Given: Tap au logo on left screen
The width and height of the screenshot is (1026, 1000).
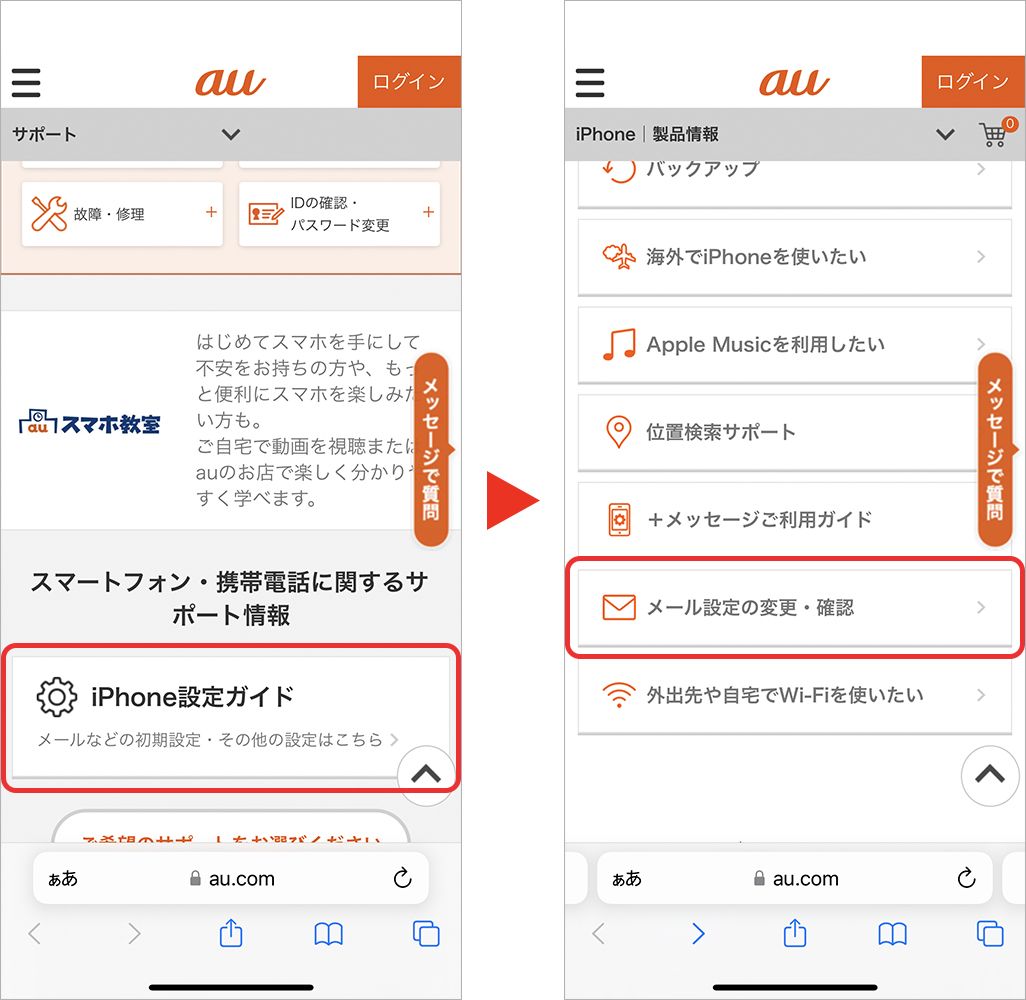Looking at the screenshot, I should point(230,82).
